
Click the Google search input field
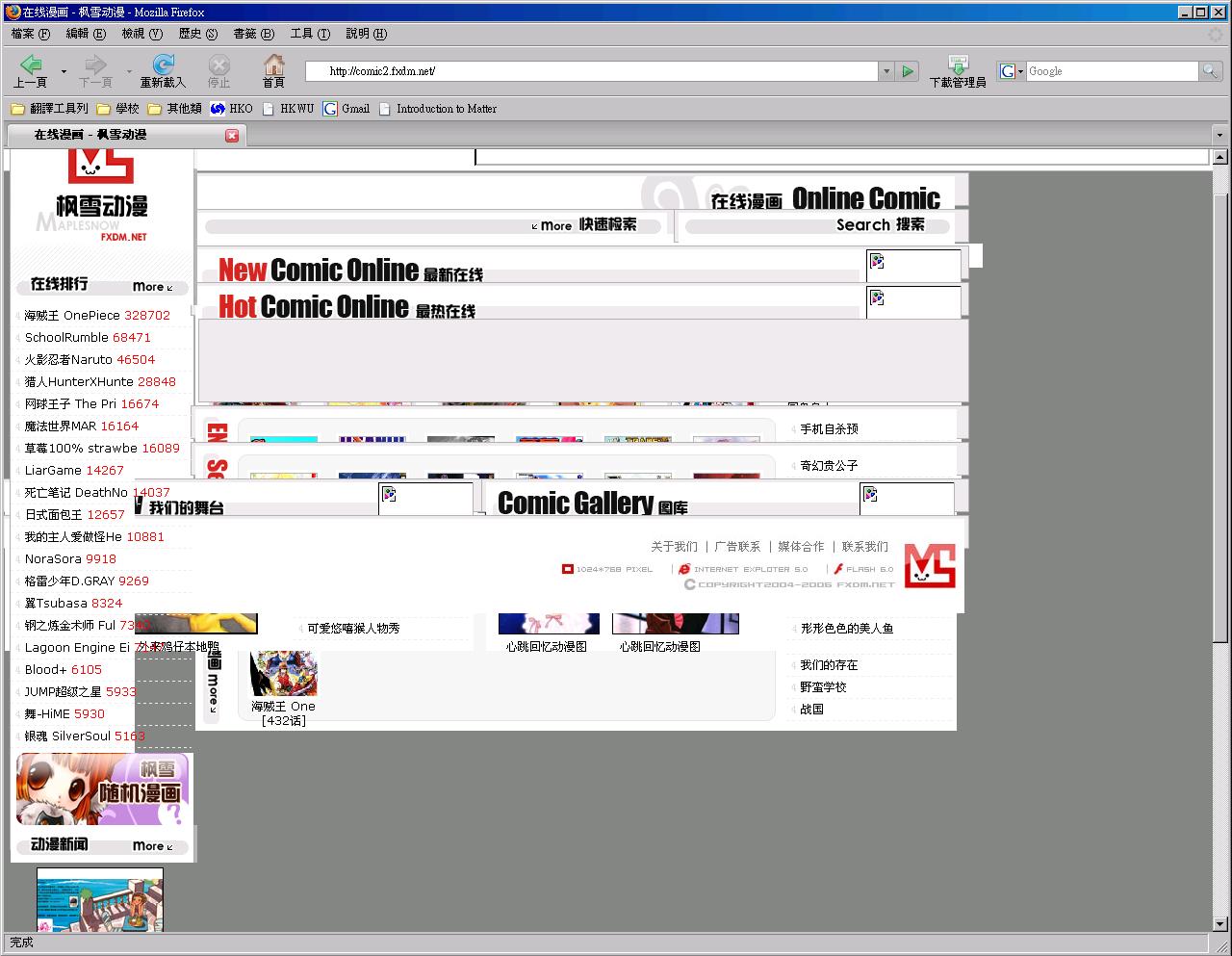click(1111, 71)
